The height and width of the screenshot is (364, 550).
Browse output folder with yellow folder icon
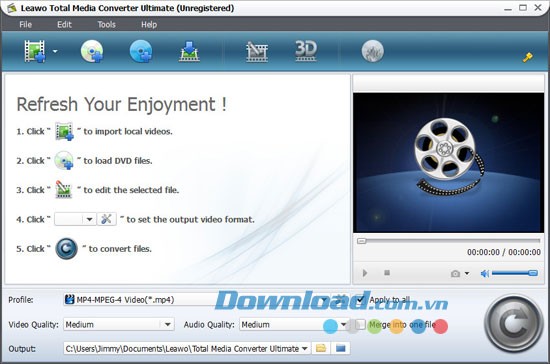(321, 348)
